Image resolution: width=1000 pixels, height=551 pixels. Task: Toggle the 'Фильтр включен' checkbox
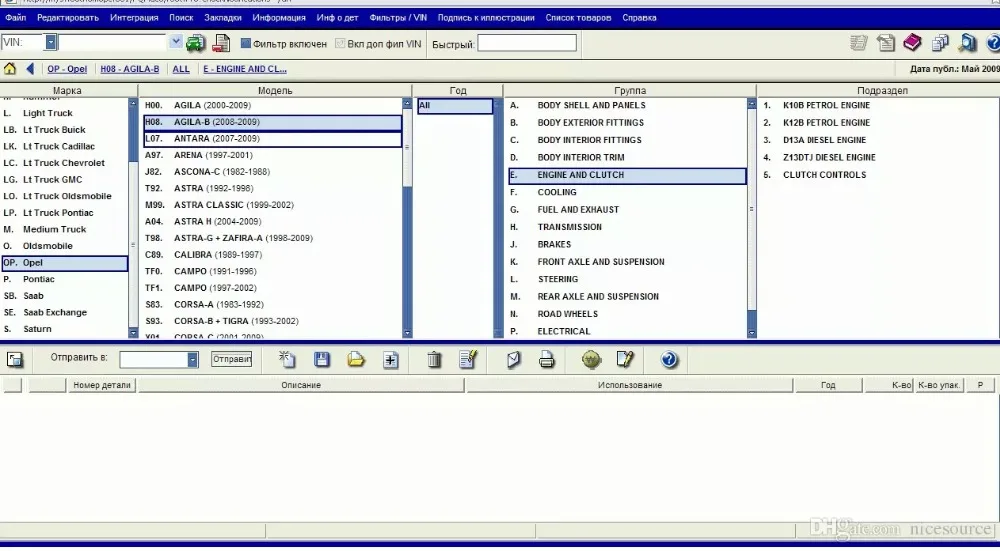(246, 43)
